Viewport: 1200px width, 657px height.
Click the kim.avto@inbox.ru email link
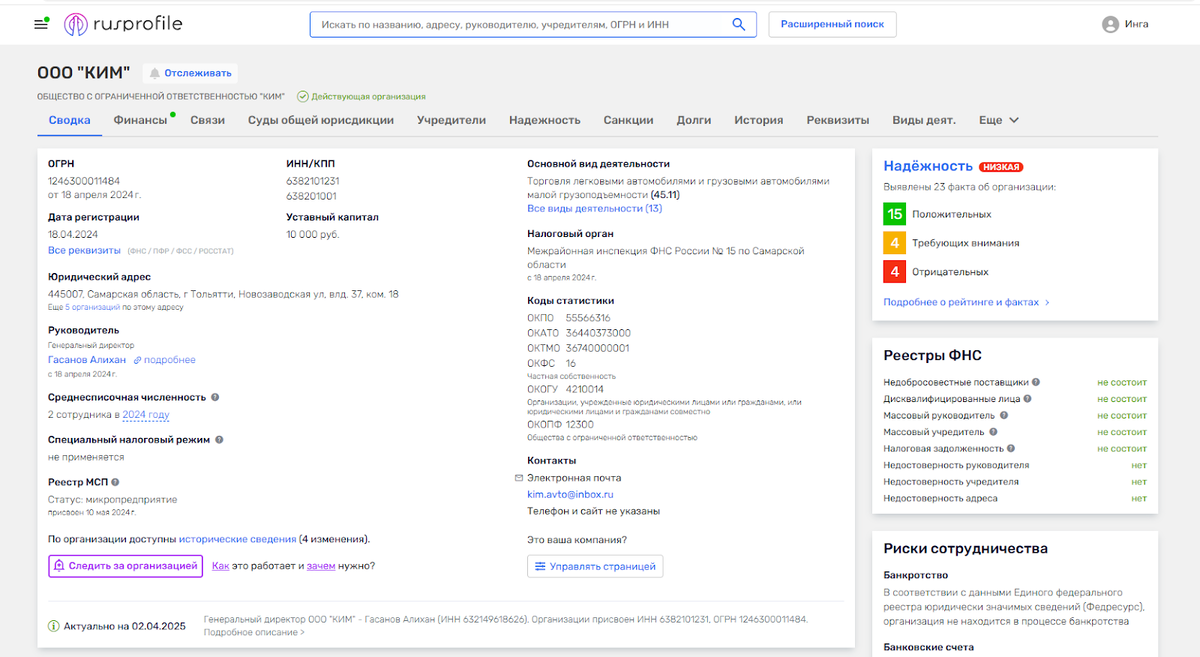[570, 494]
